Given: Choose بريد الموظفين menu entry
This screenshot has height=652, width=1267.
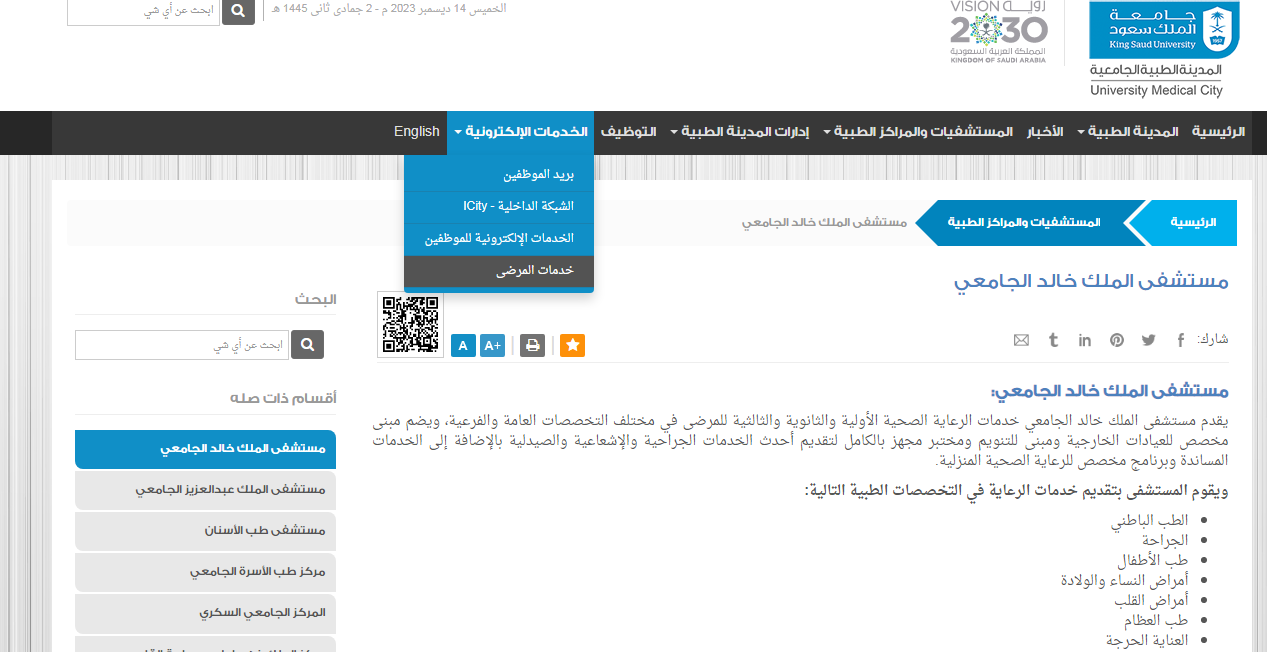Looking at the screenshot, I should point(538,175).
